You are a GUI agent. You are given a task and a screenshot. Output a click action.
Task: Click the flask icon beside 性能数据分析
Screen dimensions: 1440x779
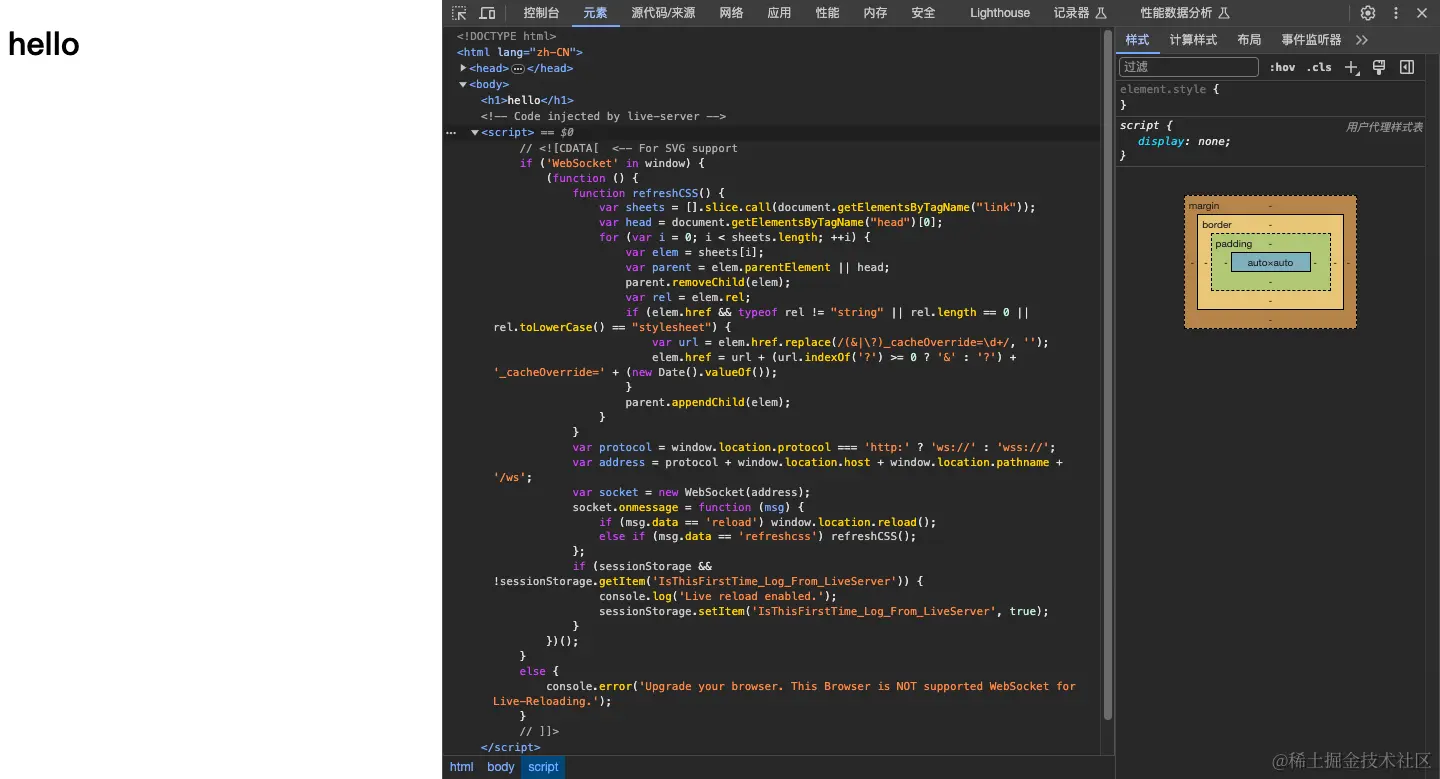point(1224,13)
